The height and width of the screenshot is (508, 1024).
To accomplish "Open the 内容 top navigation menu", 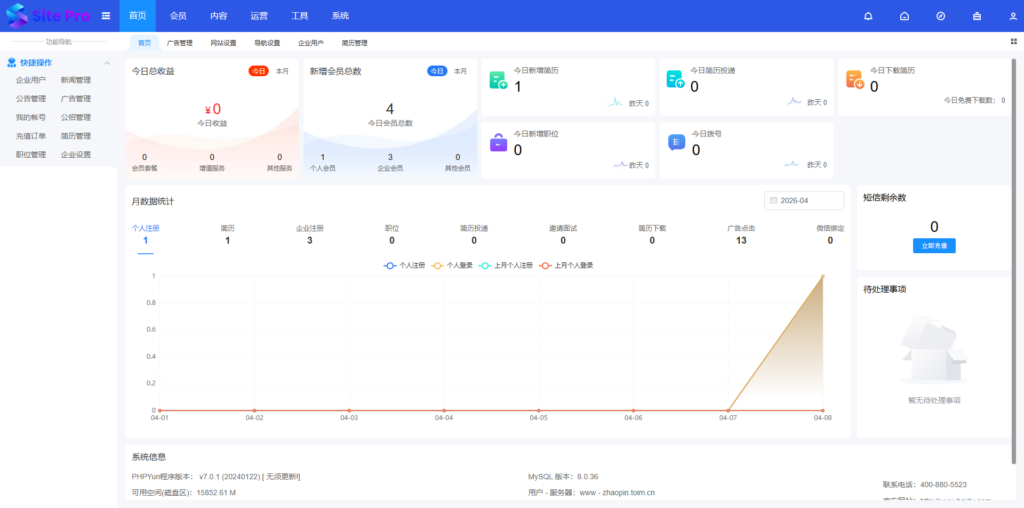I will pos(219,16).
